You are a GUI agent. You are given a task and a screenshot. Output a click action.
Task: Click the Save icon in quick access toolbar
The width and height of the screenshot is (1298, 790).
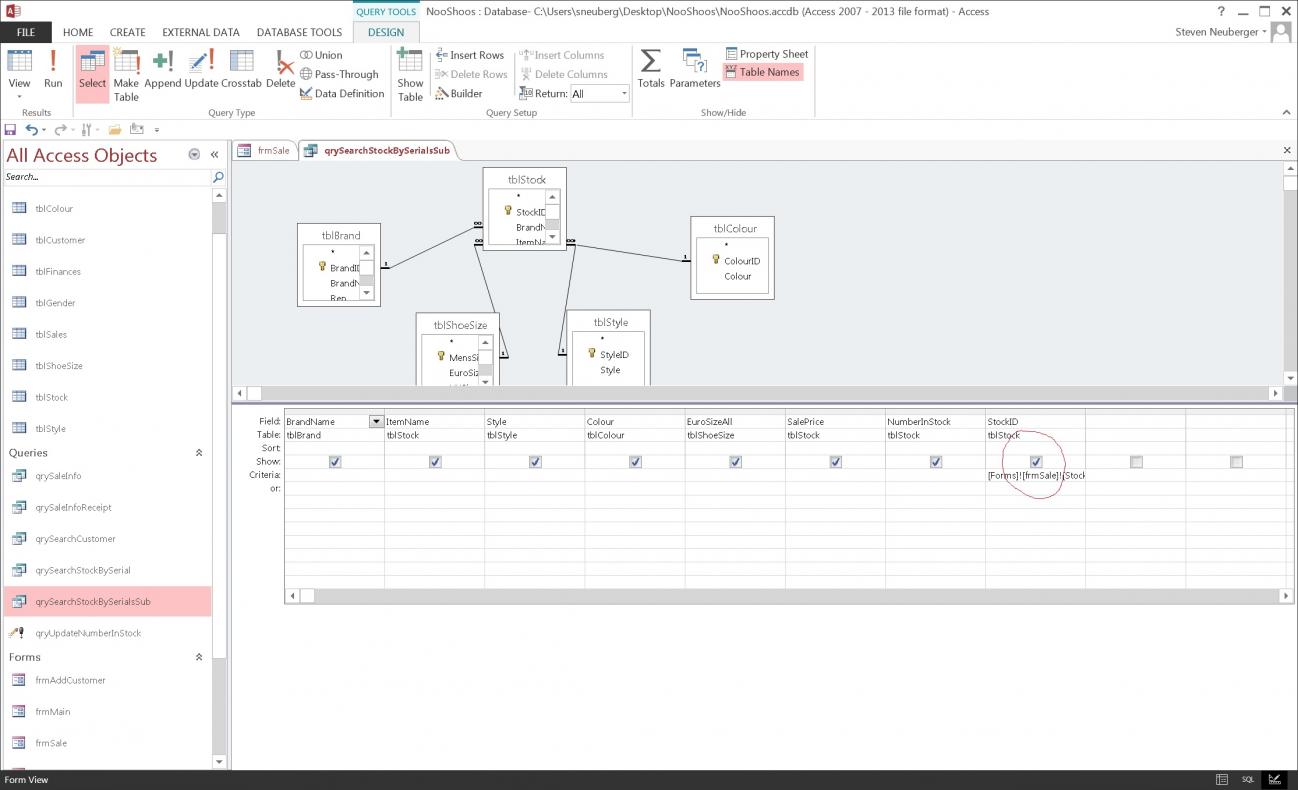[10, 130]
